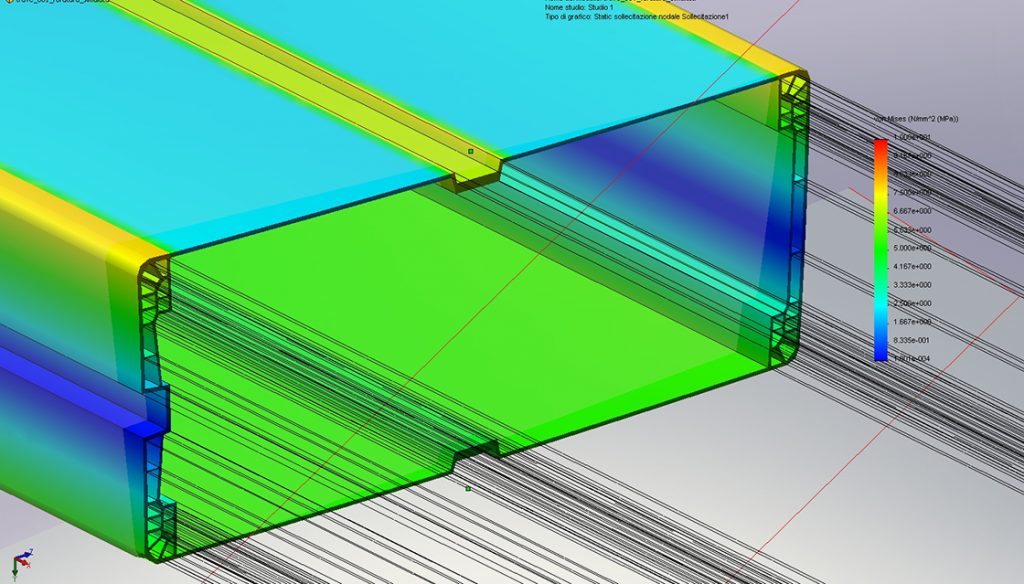This screenshot has width=1024, height=584.
Task: Click the 8.335e-001 legend value
Action: [x=910, y=340]
